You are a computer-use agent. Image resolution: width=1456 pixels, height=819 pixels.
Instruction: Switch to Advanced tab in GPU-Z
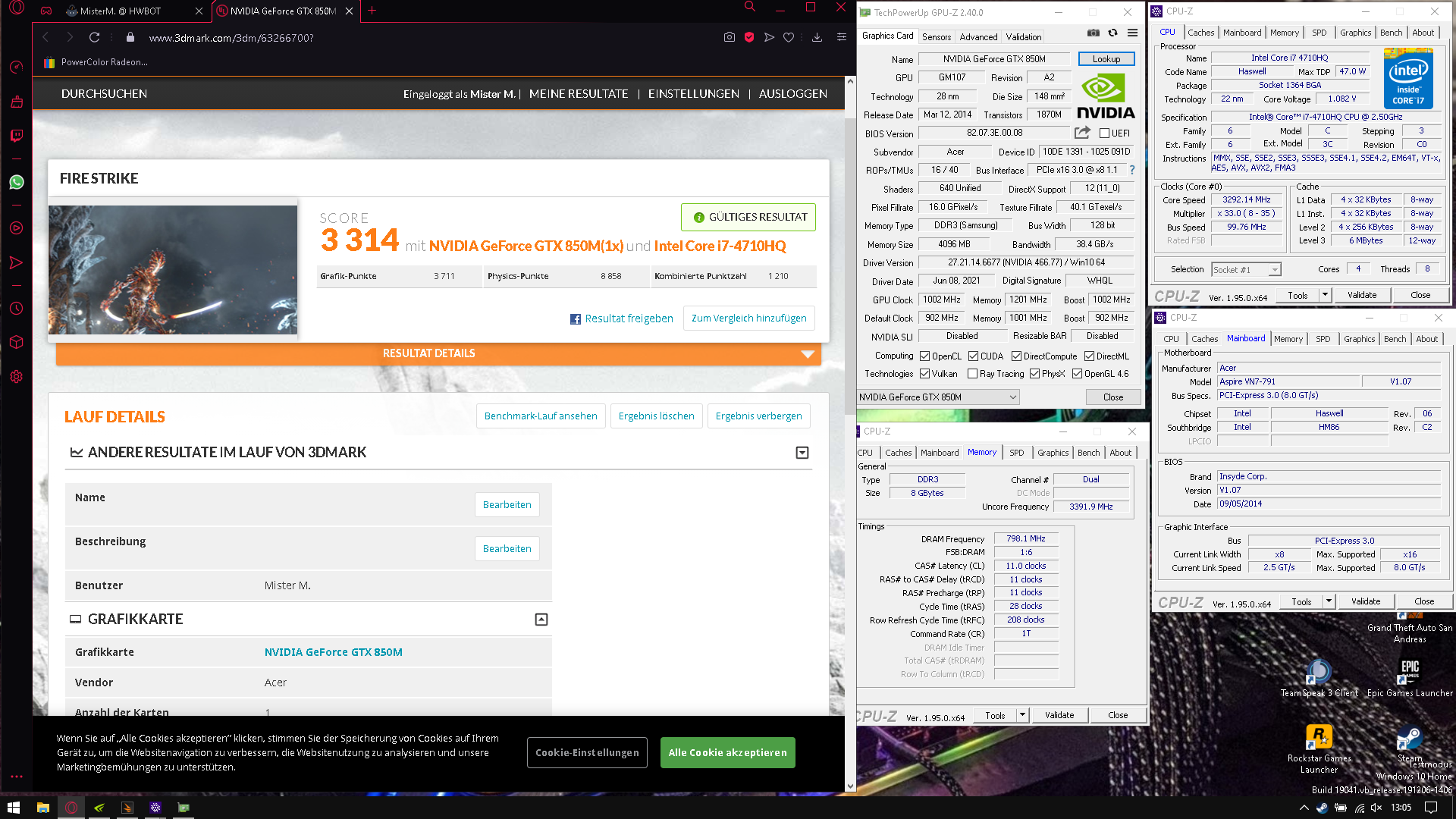click(x=978, y=36)
